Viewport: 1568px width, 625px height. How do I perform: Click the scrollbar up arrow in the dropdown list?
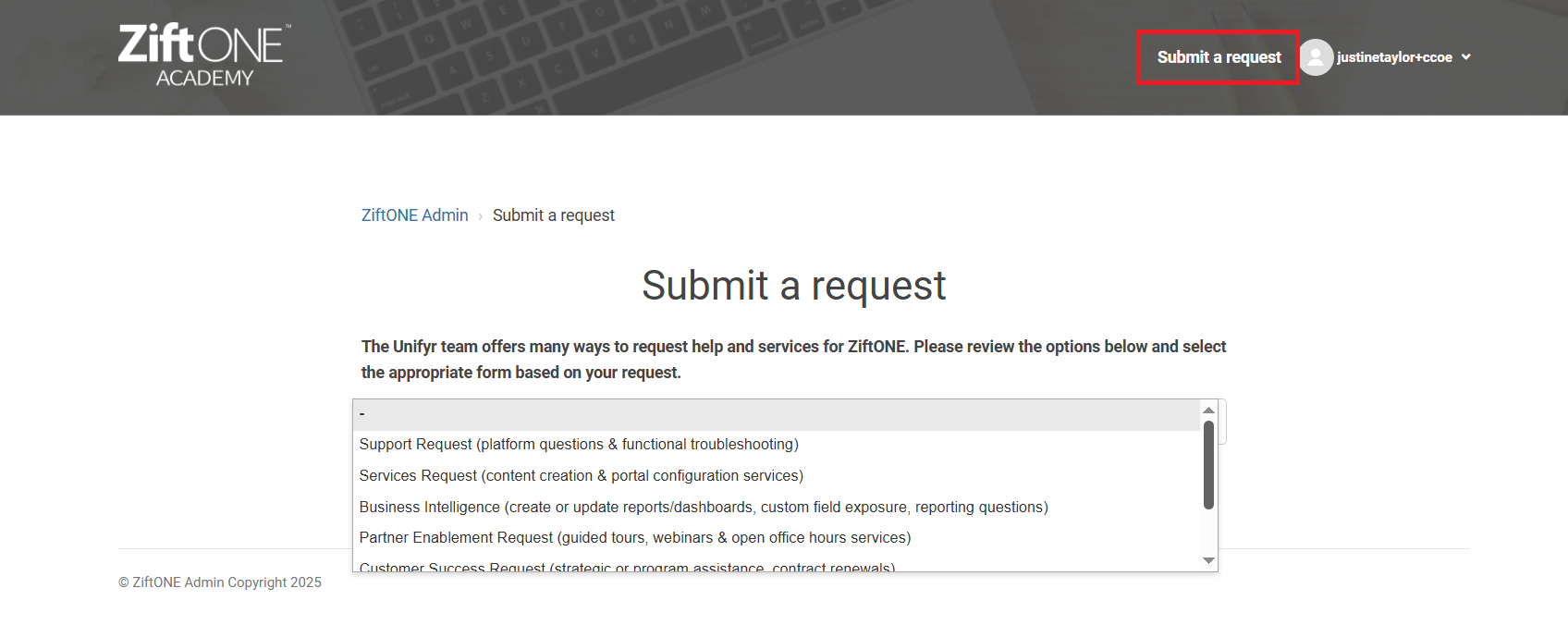[1208, 408]
